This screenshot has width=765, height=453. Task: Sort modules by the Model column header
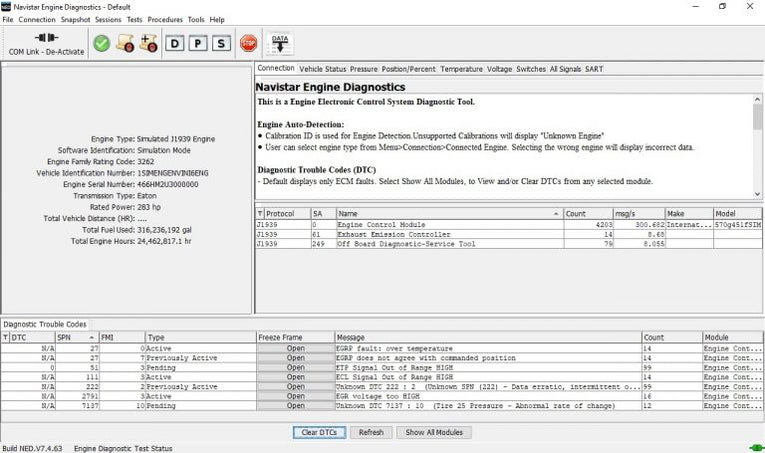738,214
